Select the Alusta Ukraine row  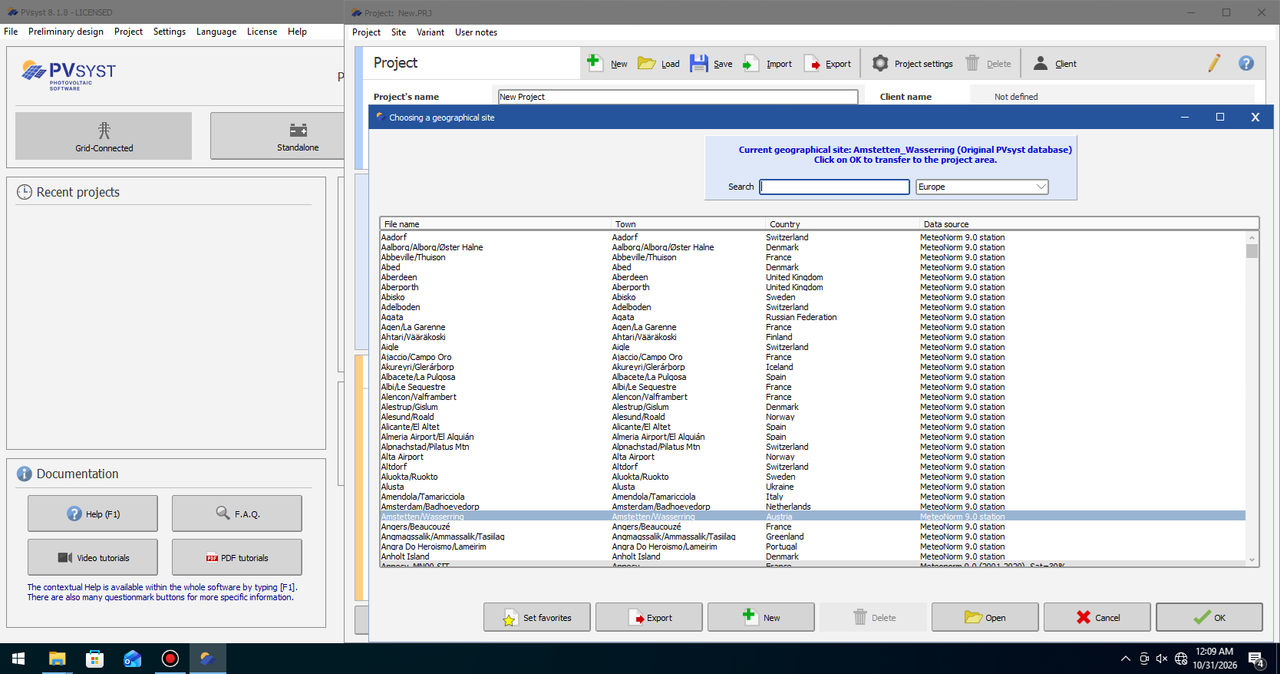813,487
